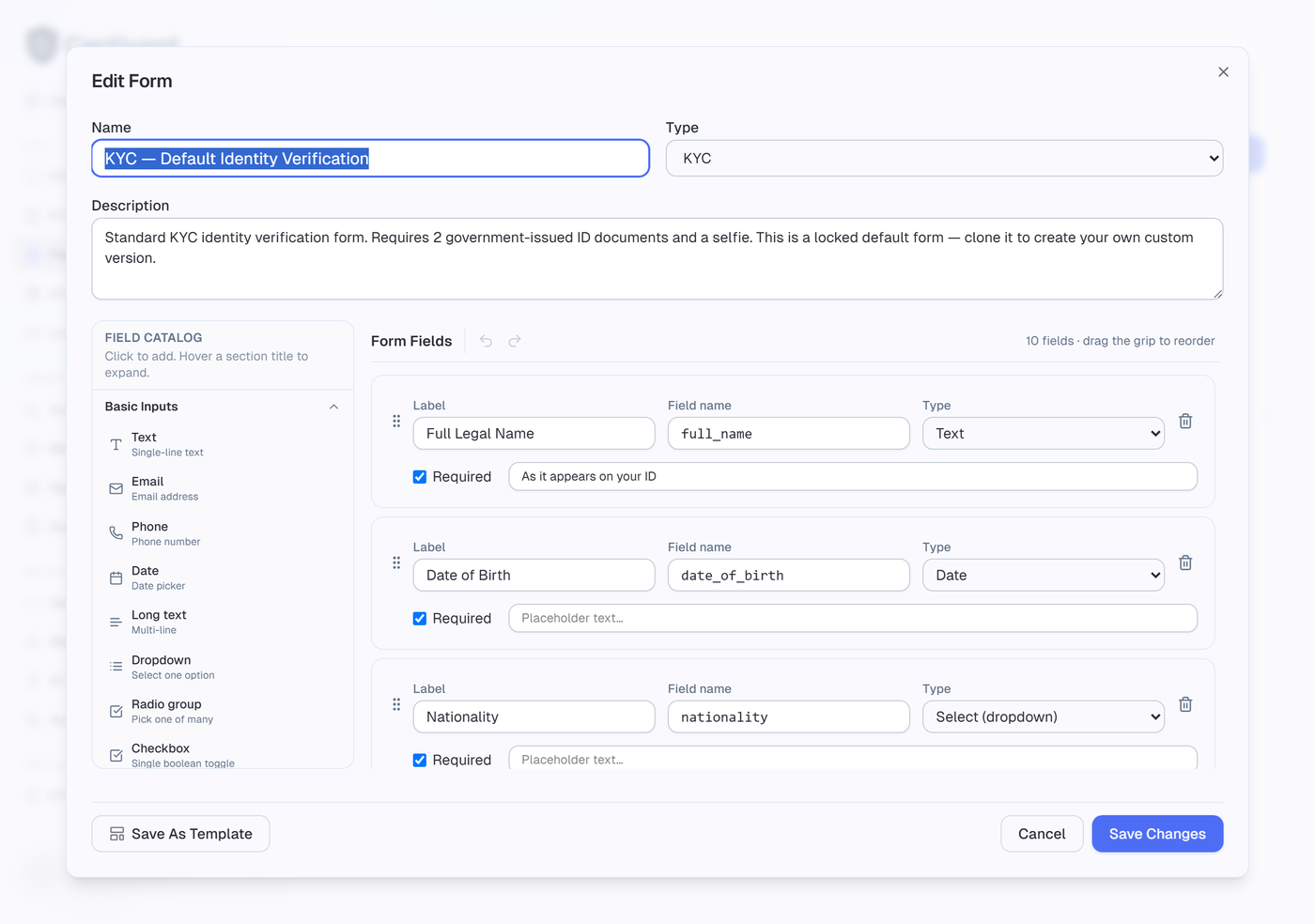Close the Edit Form dialog
Viewport: 1315px width, 924px height.
[x=1223, y=72]
